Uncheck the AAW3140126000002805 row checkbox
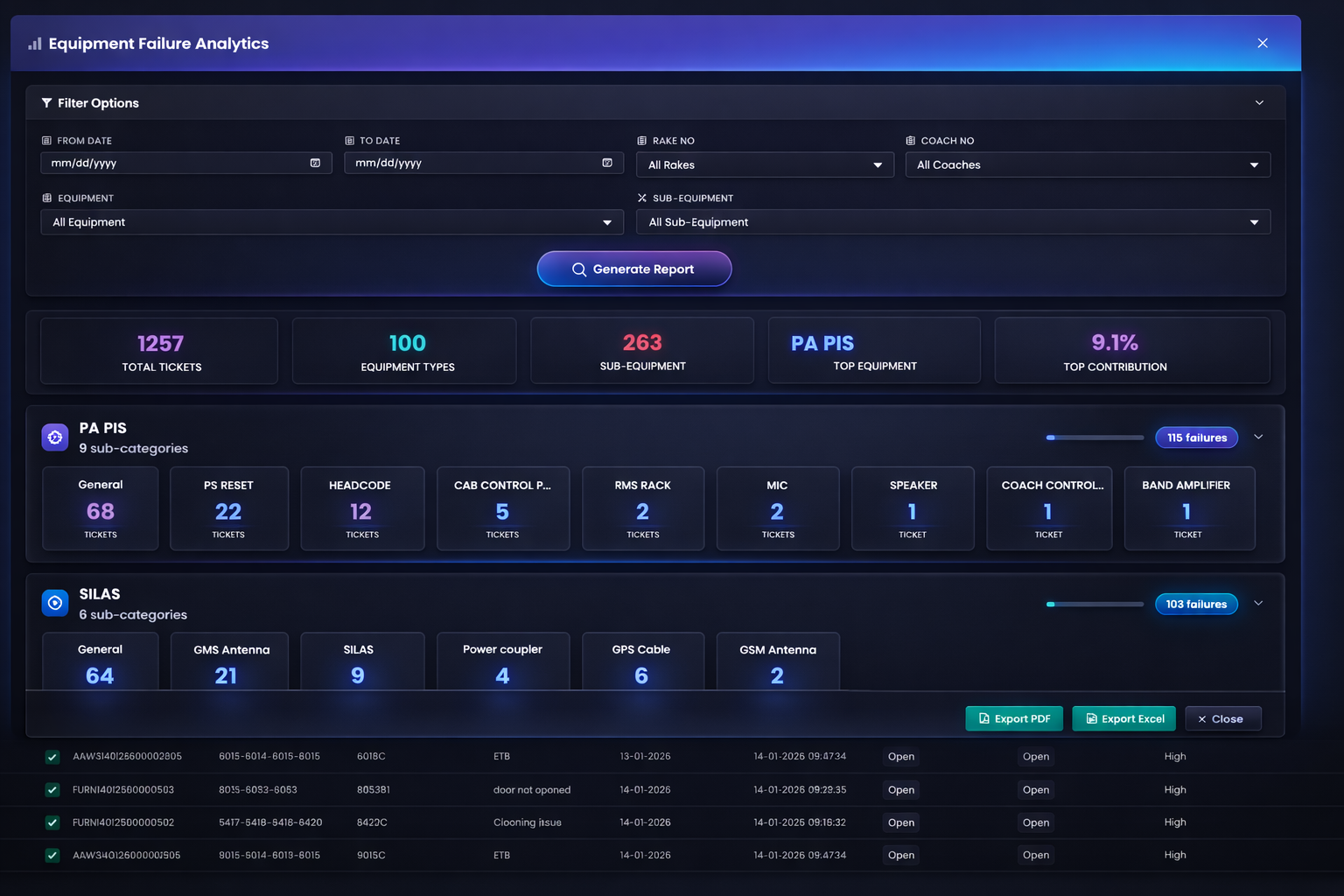1344x896 pixels. tap(52, 757)
